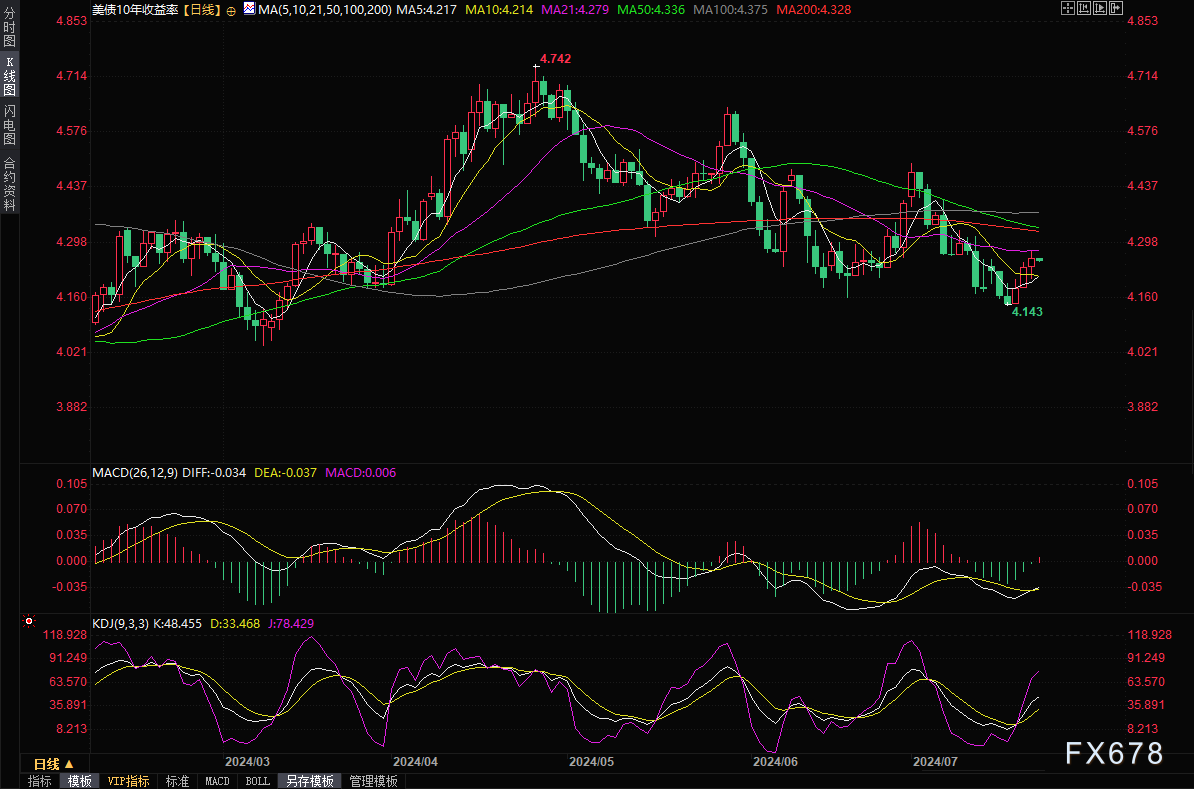Screen dimensions: 1194x789
Task: Select the 模板 tab at bottom
Action: click(80, 781)
